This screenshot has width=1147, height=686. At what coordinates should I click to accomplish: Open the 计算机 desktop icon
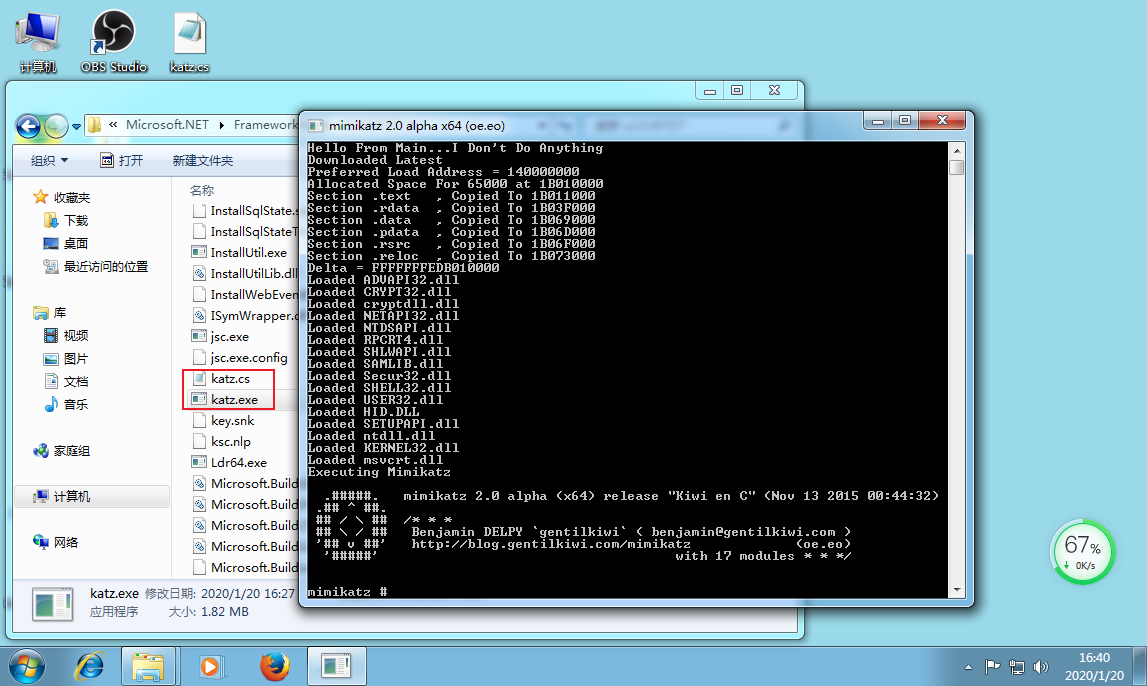click(x=37, y=42)
